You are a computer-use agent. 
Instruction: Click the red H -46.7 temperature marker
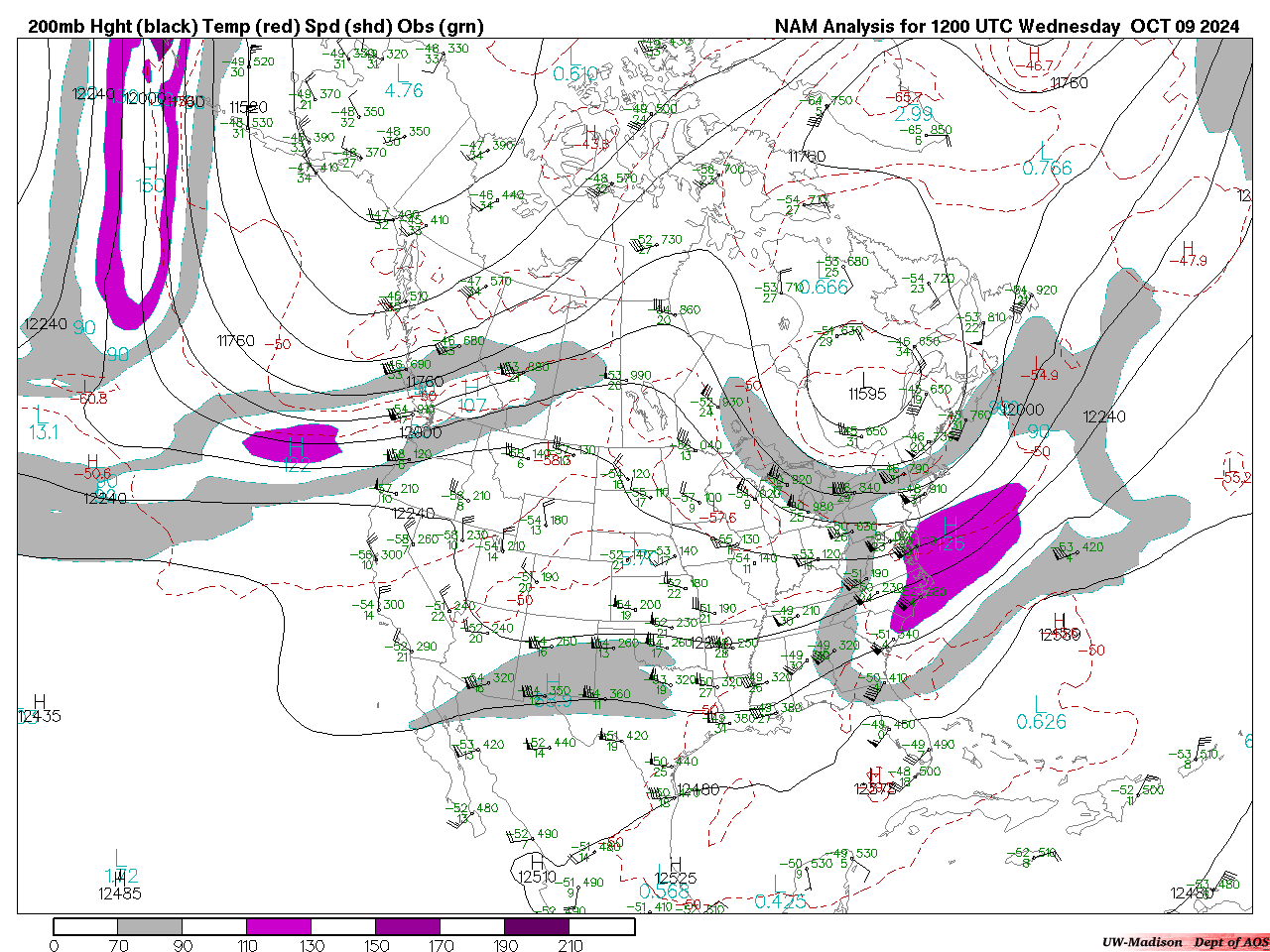click(x=1037, y=59)
